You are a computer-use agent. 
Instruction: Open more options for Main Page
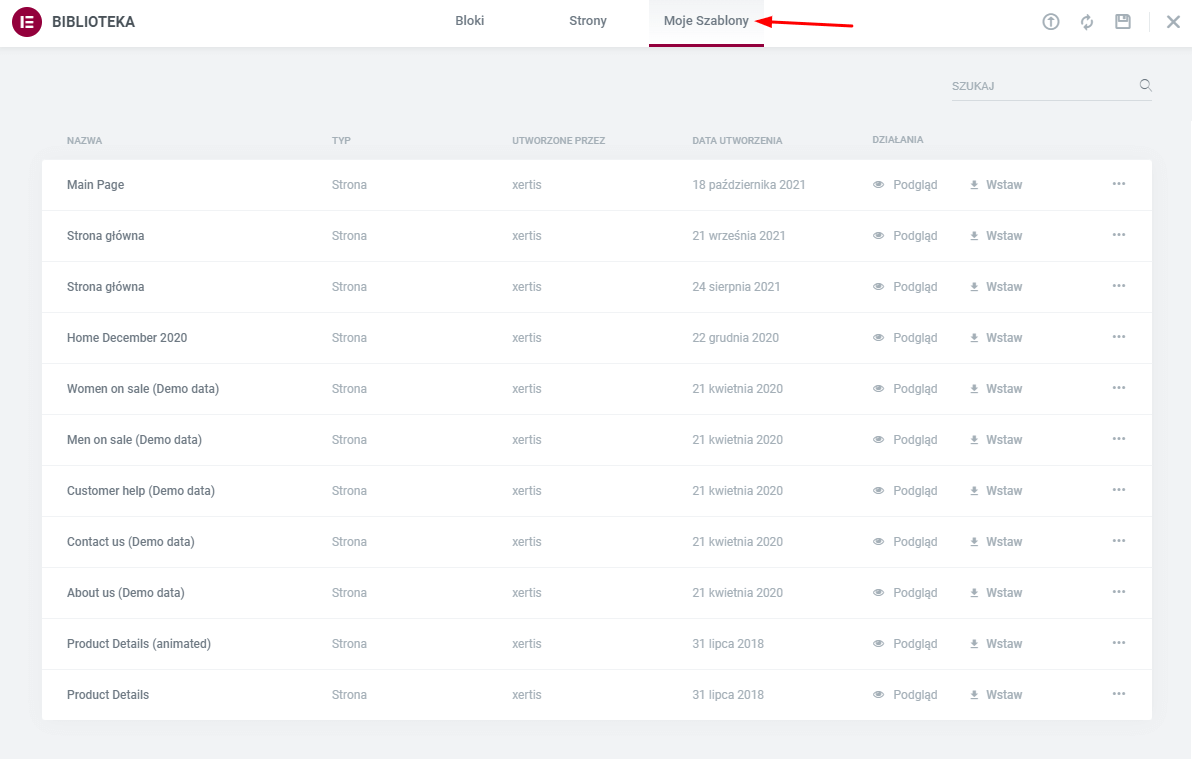pyautogui.click(x=1119, y=184)
